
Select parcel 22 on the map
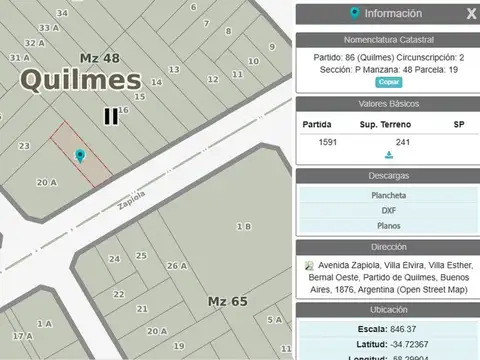(x=119, y=294)
